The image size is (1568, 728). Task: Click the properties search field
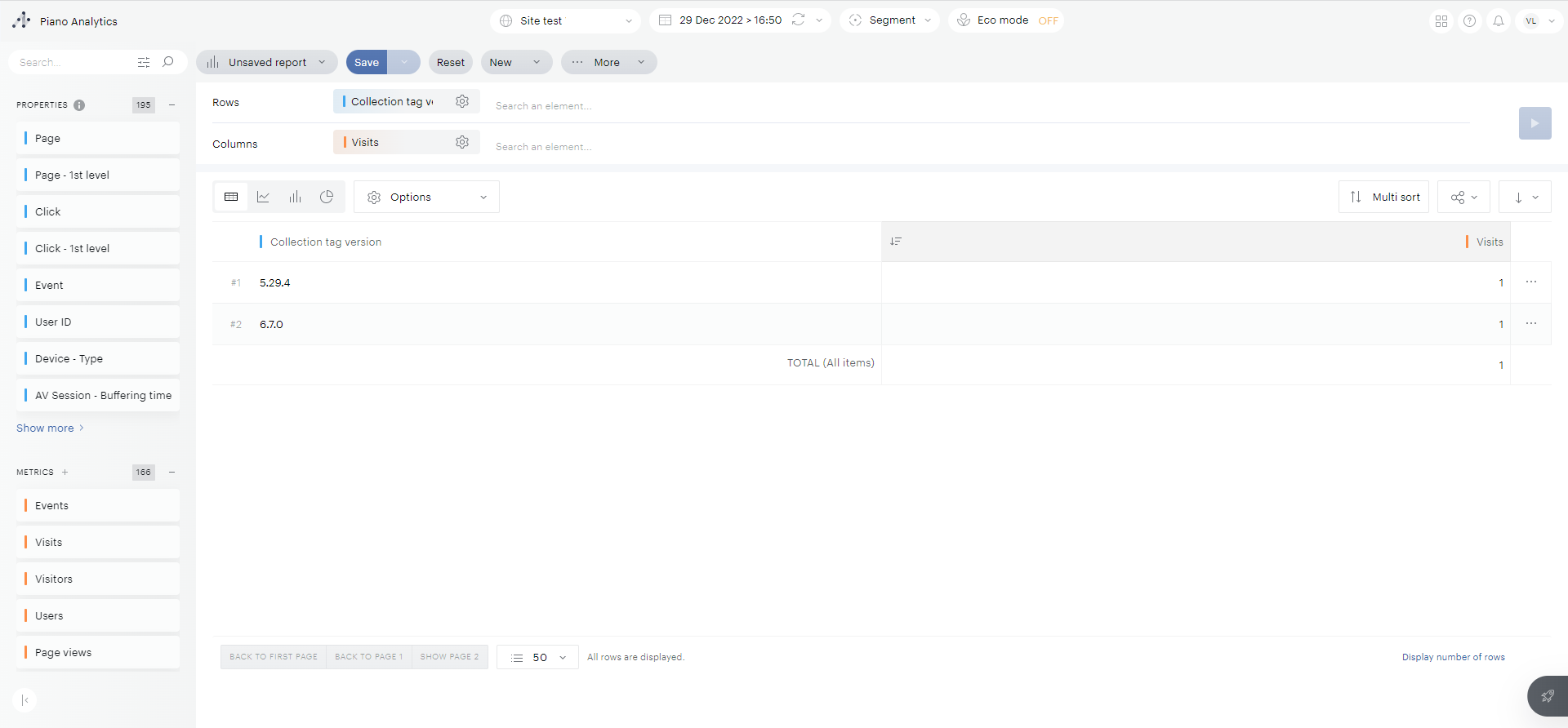coord(73,62)
